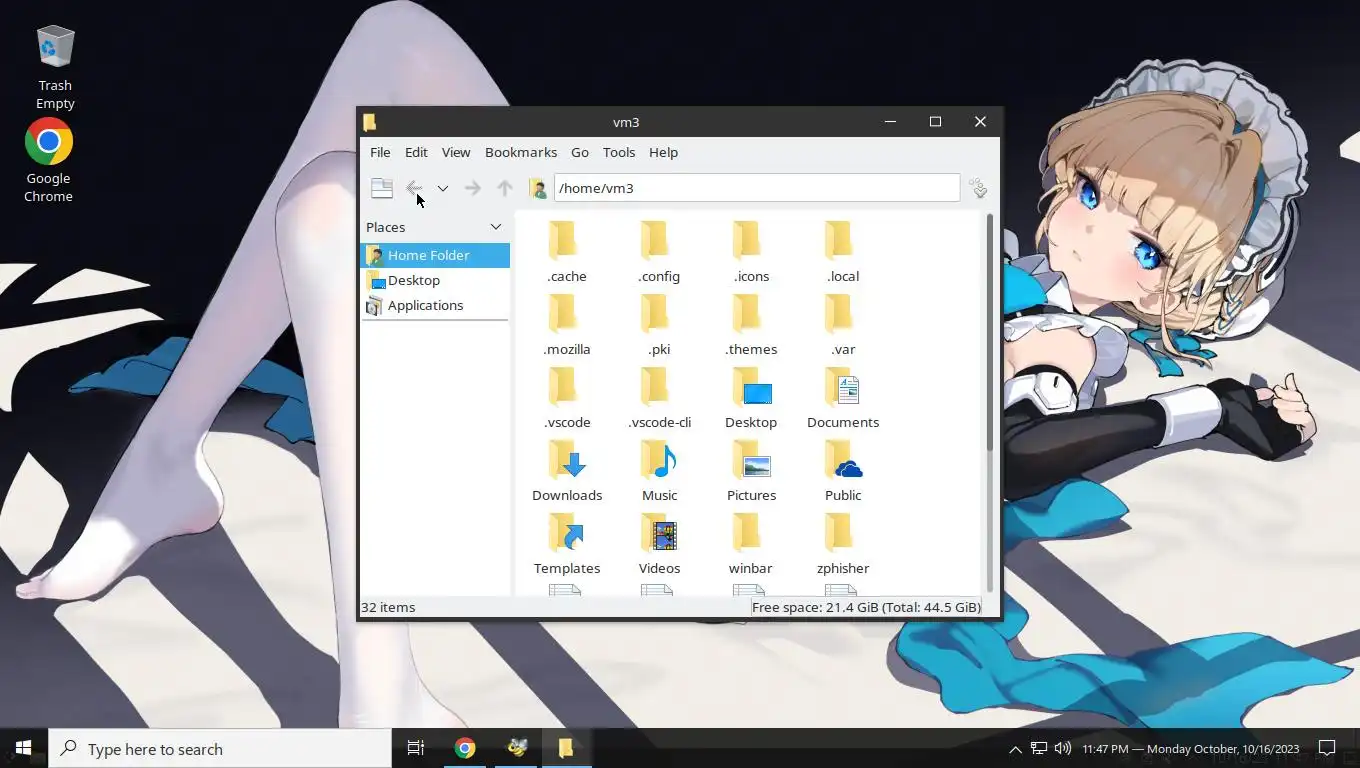
Task: Open the File menu
Action: pos(380,152)
